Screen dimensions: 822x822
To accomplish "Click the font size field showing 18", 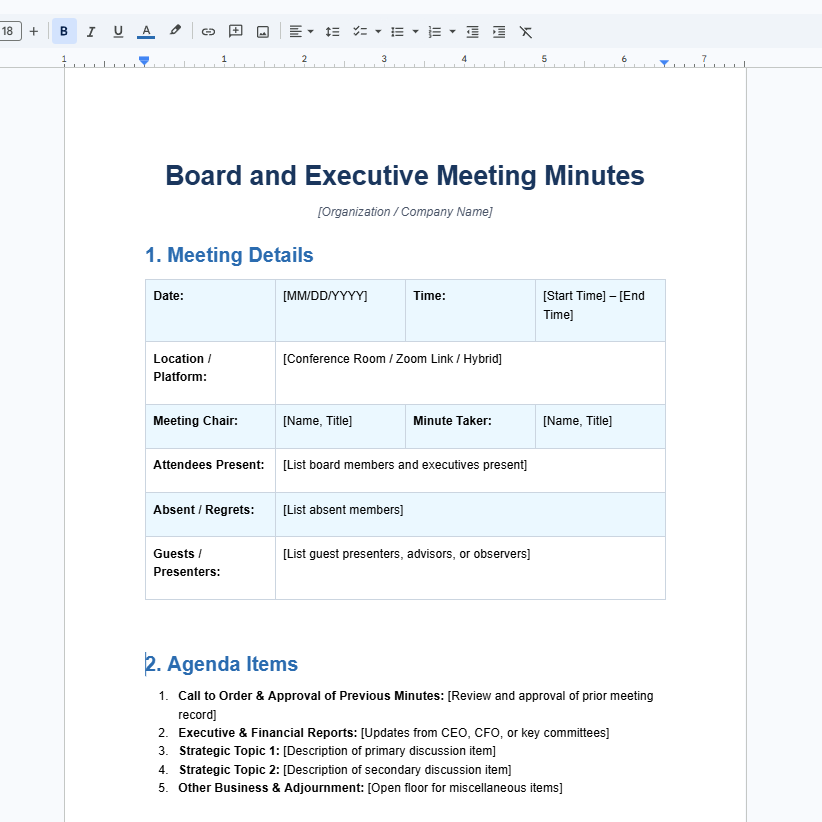I will (9, 31).
